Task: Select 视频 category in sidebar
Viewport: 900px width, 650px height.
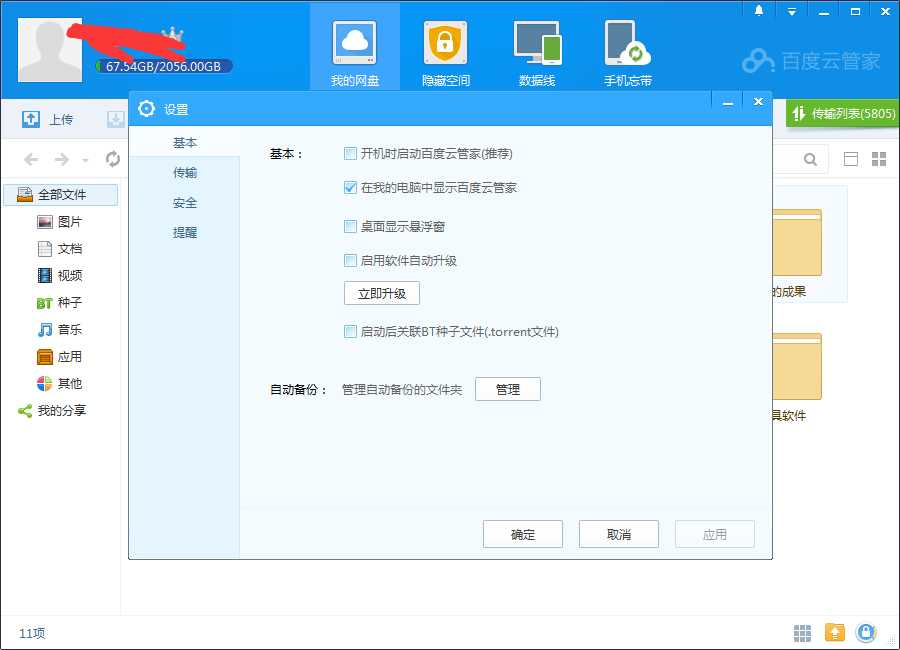Action: (x=60, y=276)
